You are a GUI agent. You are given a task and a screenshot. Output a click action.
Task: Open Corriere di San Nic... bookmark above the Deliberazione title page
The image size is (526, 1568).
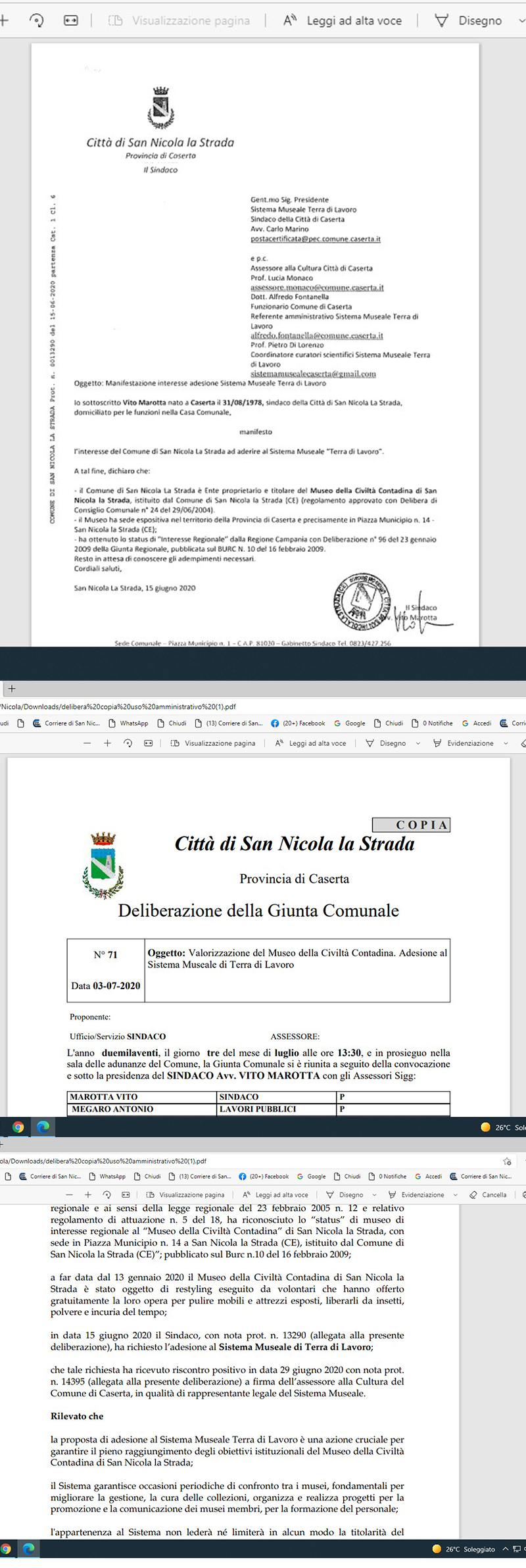point(66,723)
